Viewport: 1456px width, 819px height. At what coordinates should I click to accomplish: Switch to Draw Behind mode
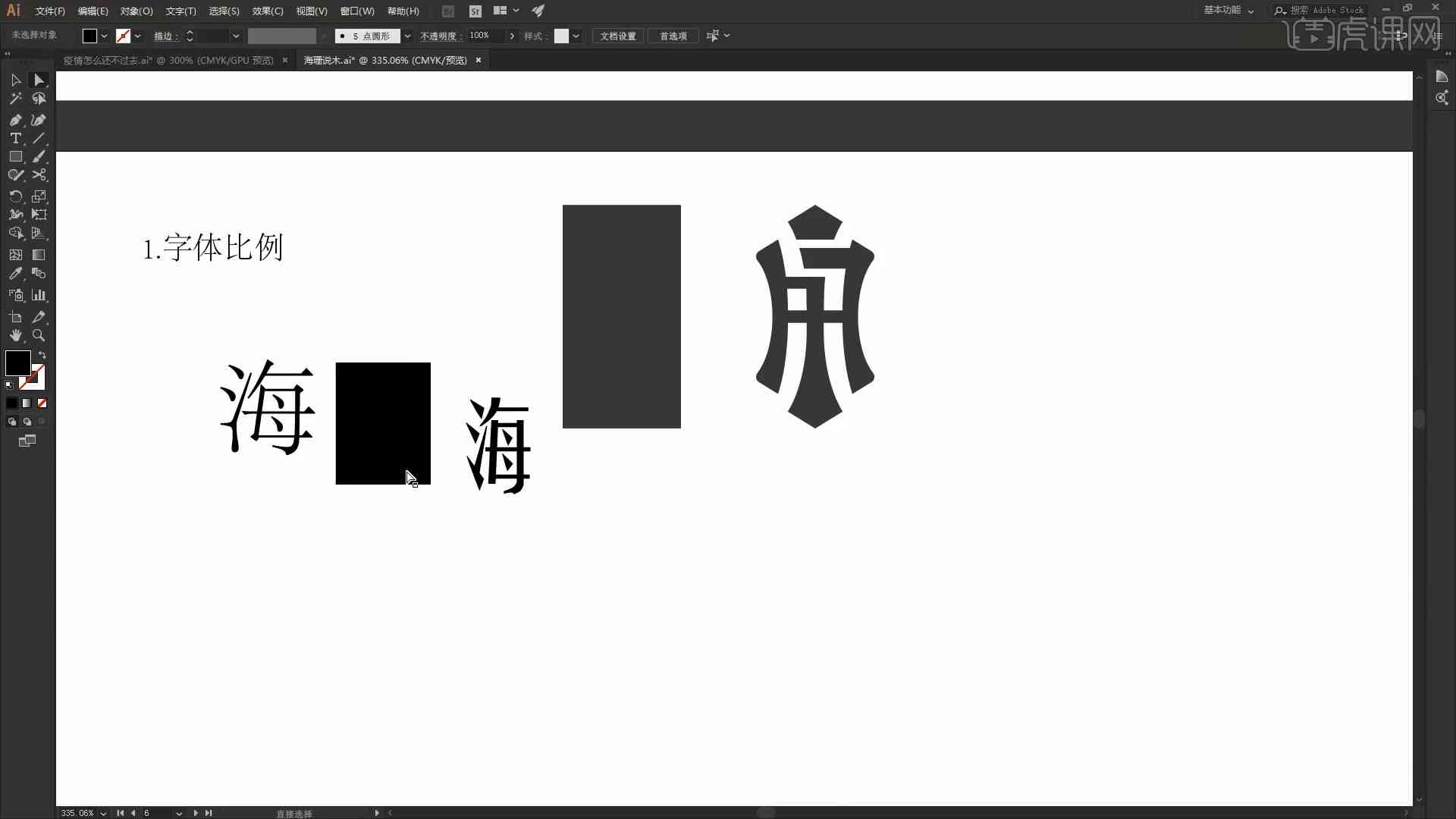pos(27,422)
